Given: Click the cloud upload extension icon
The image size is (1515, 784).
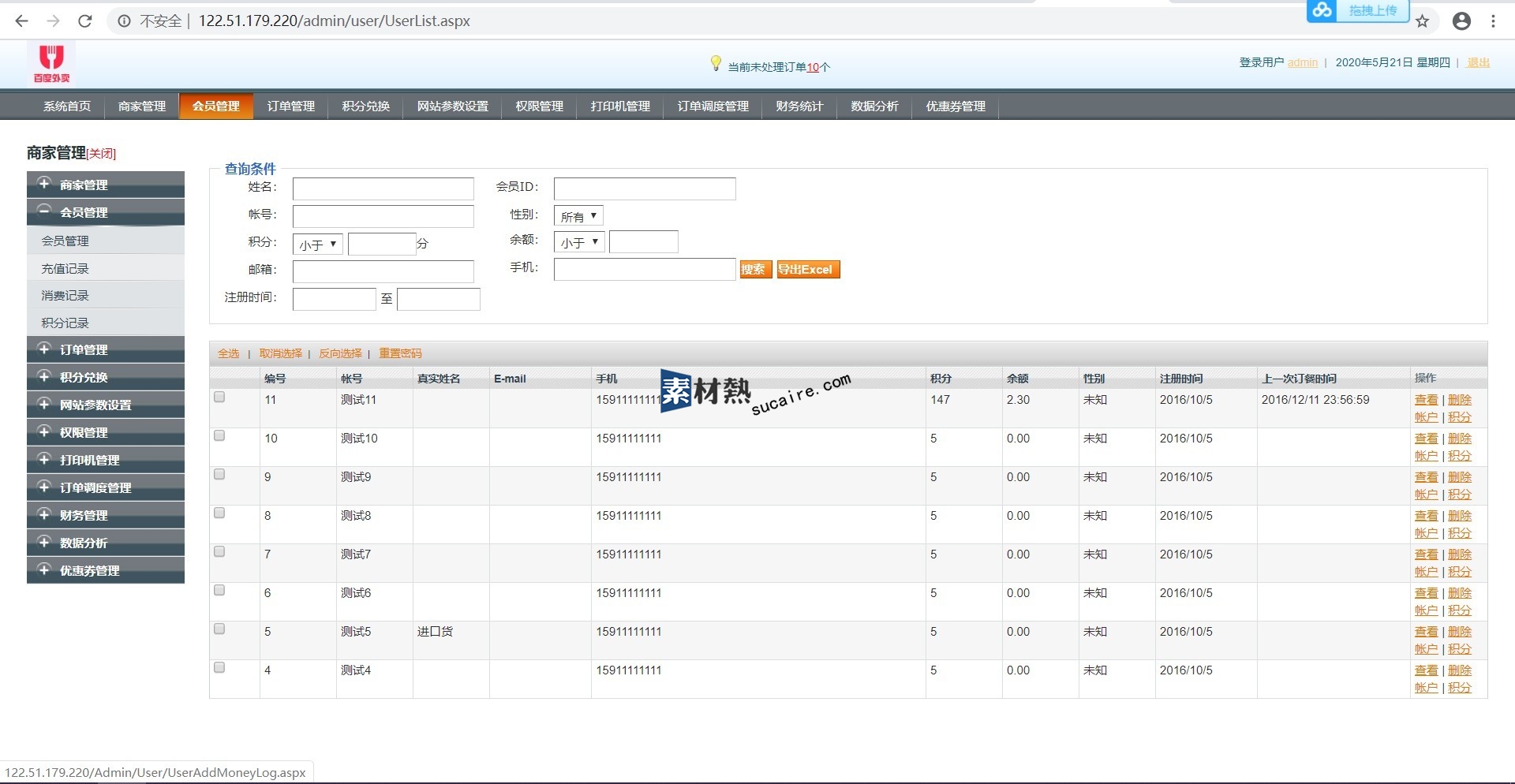Looking at the screenshot, I should click(1323, 10).
